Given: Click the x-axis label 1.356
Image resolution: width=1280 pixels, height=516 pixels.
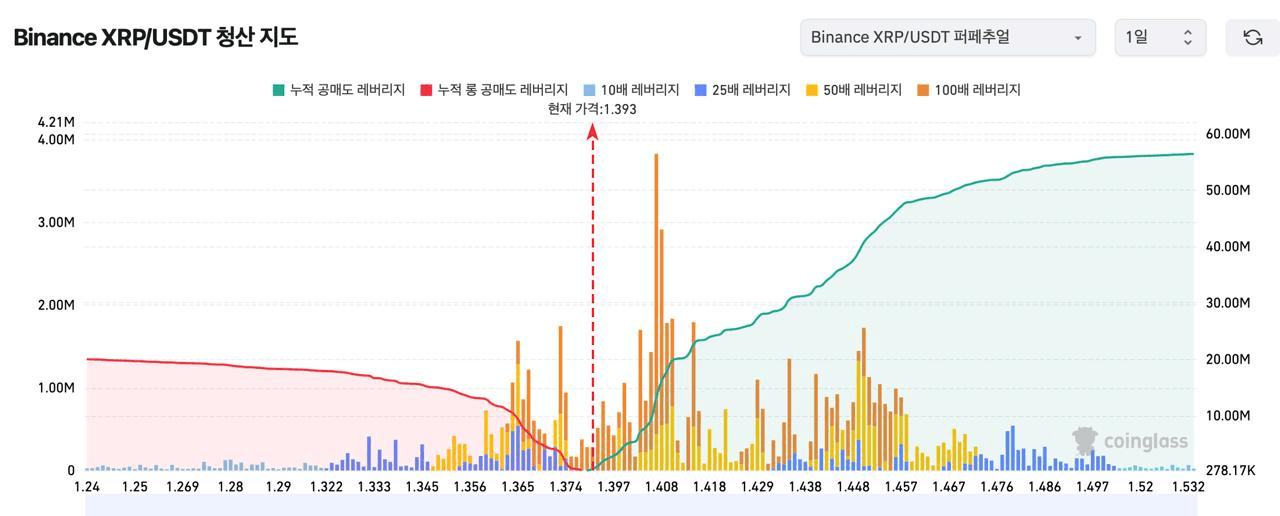Looking at the screenshot, I should 470,486.
